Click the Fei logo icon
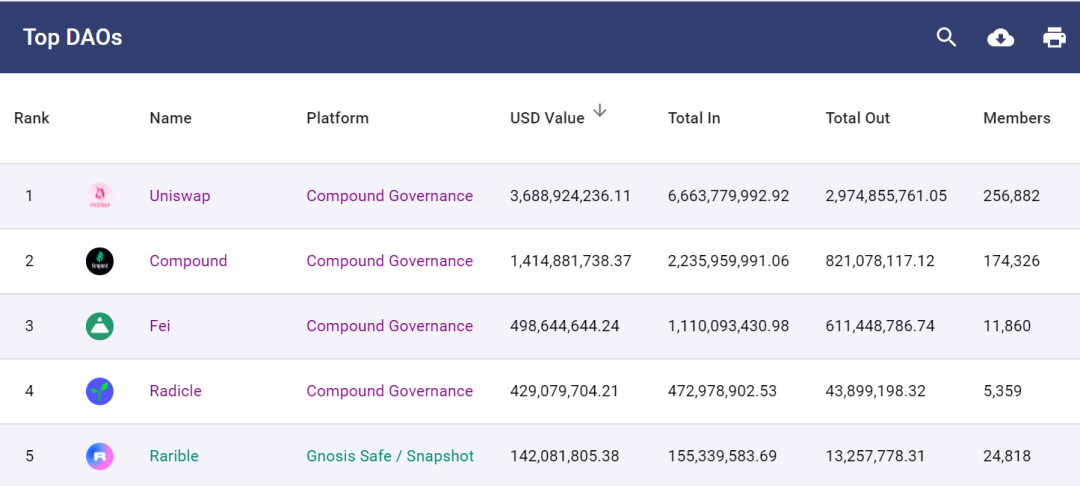Image resolution: width=1080 pixels, height=486 pixels. click(100, 326)
